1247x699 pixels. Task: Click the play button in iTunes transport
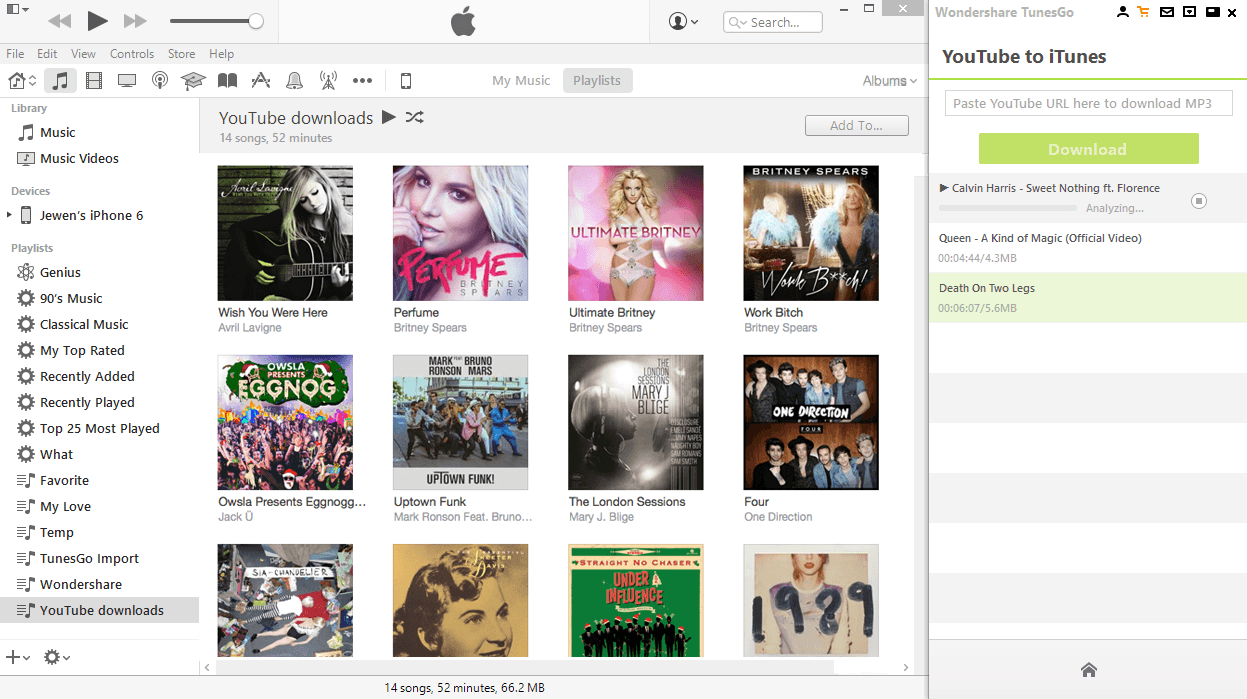pos(97,20)
